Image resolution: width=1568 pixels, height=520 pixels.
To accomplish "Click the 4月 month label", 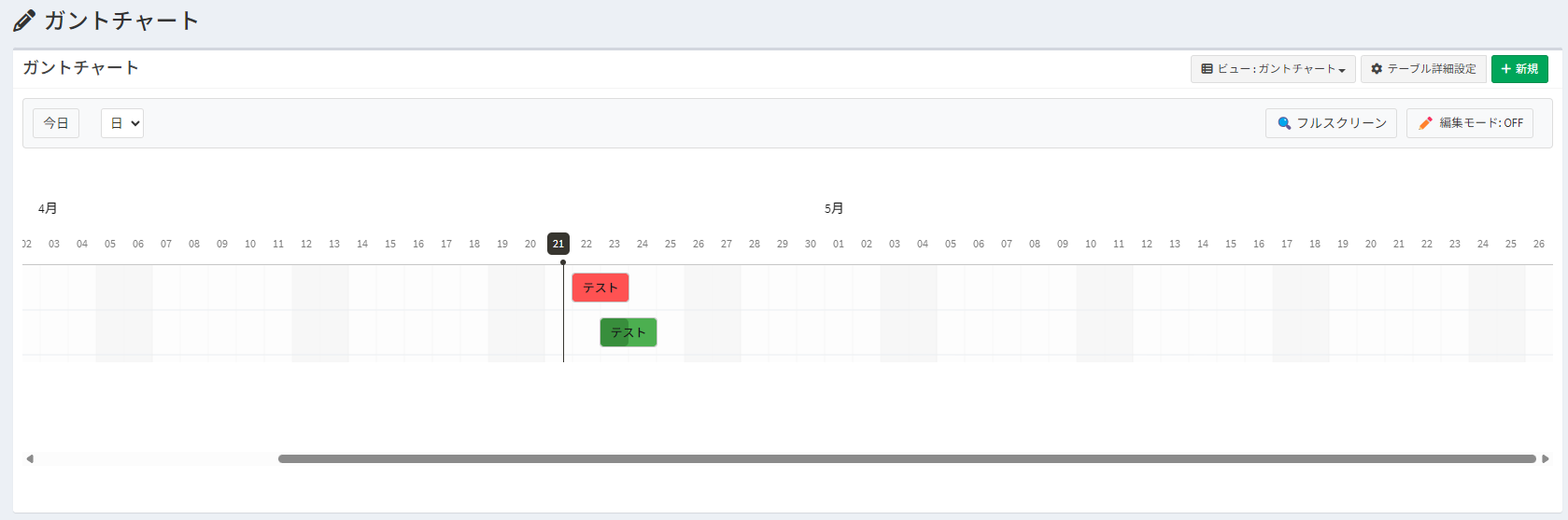I will pyautogui.click(x=48, y=208).
